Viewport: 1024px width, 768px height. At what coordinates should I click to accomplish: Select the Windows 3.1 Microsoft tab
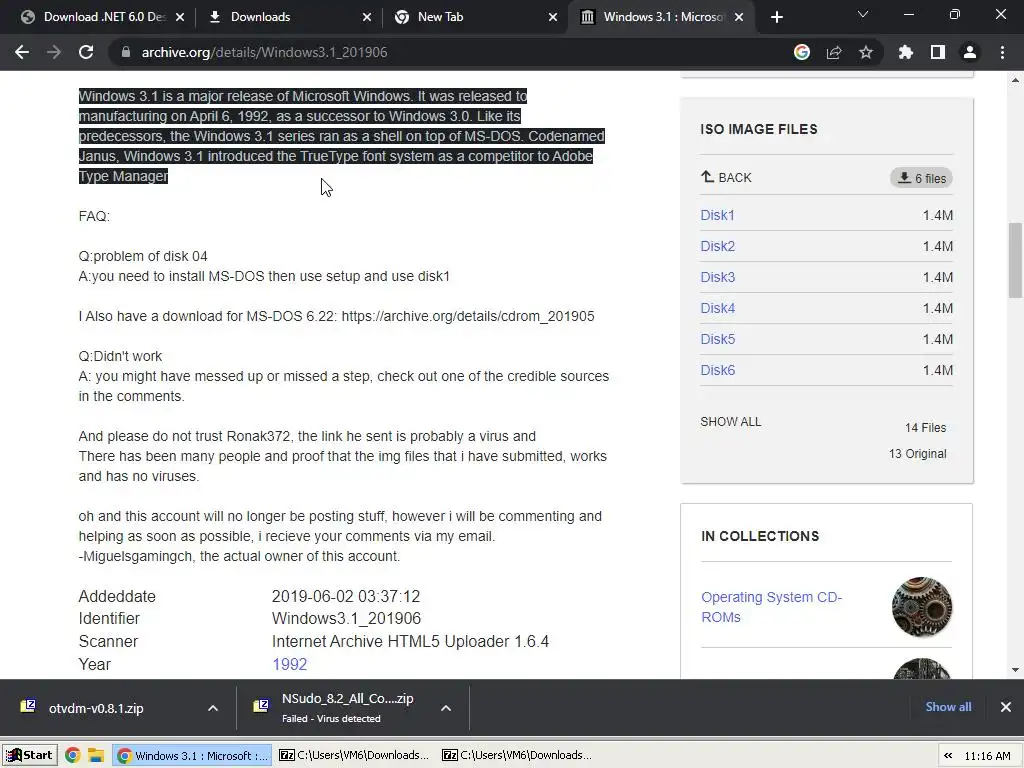[x=660, y=17]
